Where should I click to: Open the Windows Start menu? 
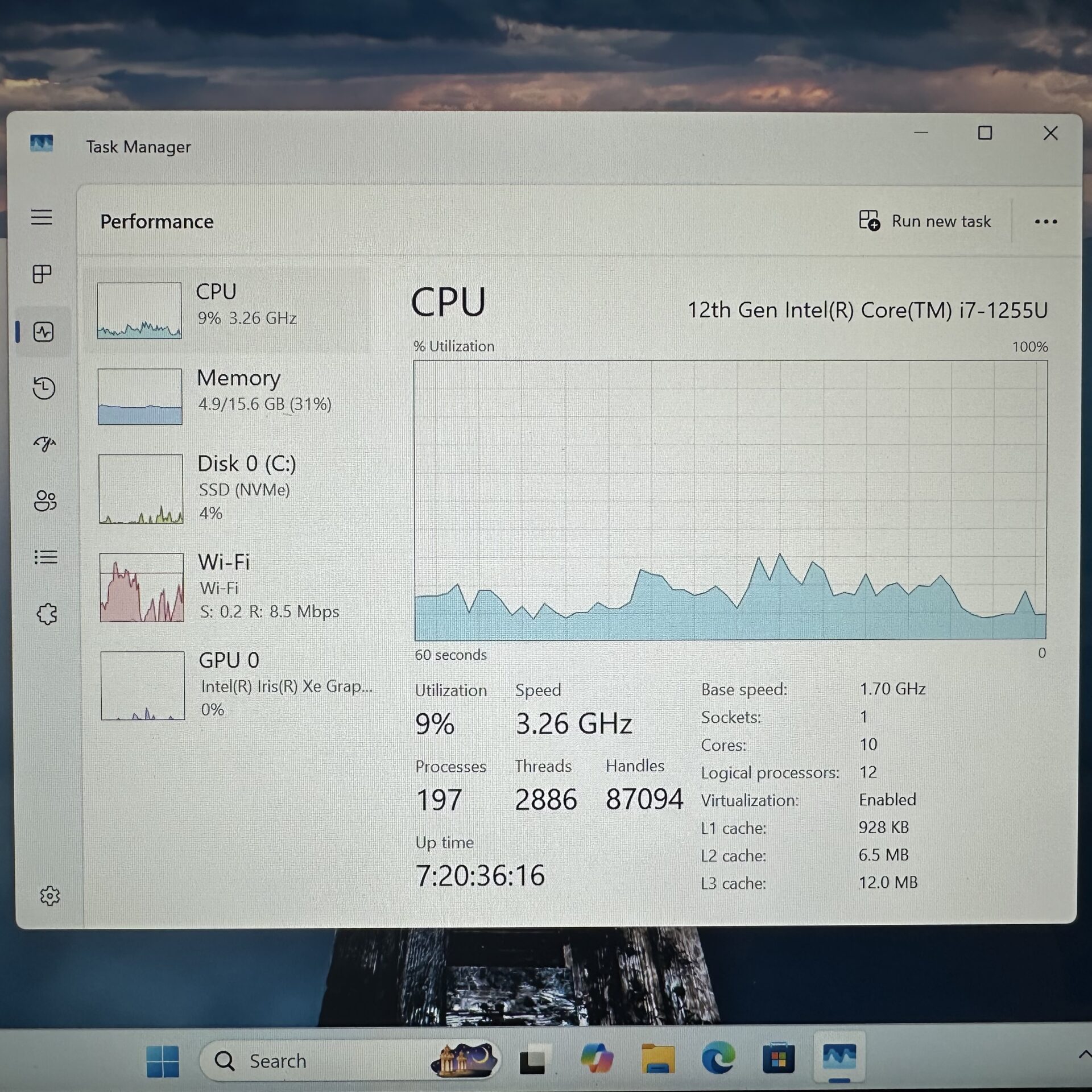tap(162, 1061)
